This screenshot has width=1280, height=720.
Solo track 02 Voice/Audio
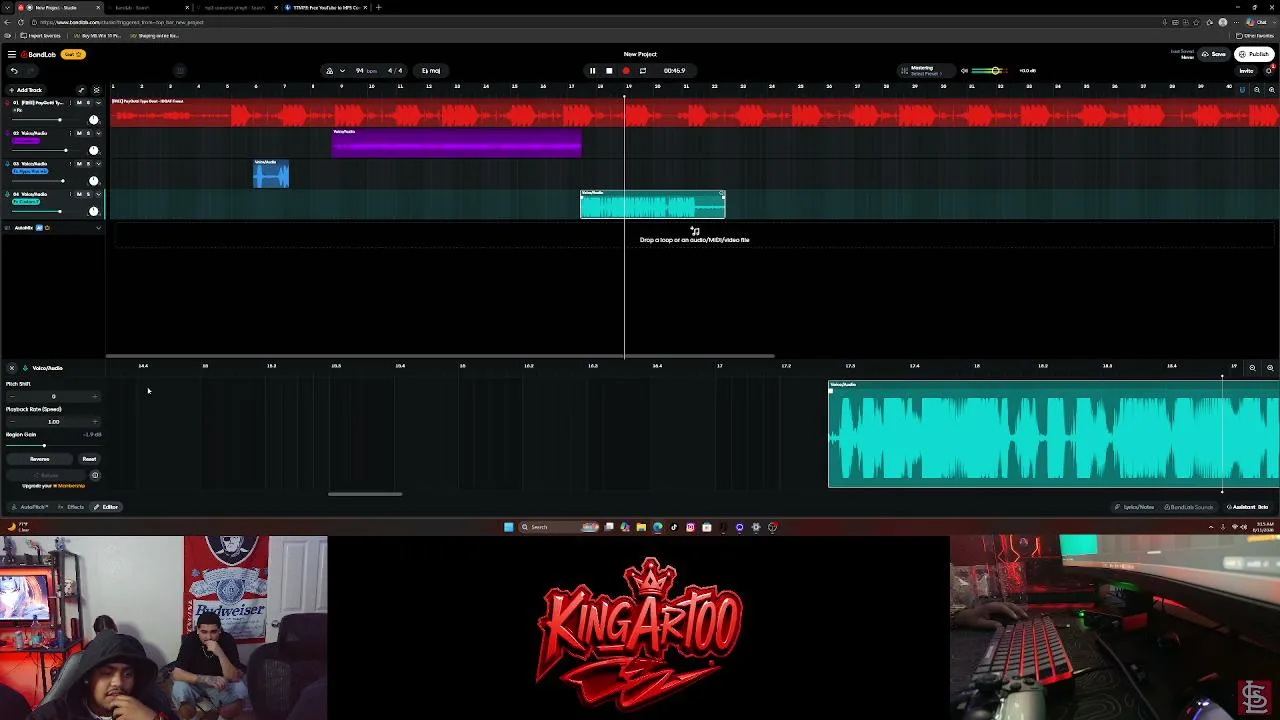(88, 133)
